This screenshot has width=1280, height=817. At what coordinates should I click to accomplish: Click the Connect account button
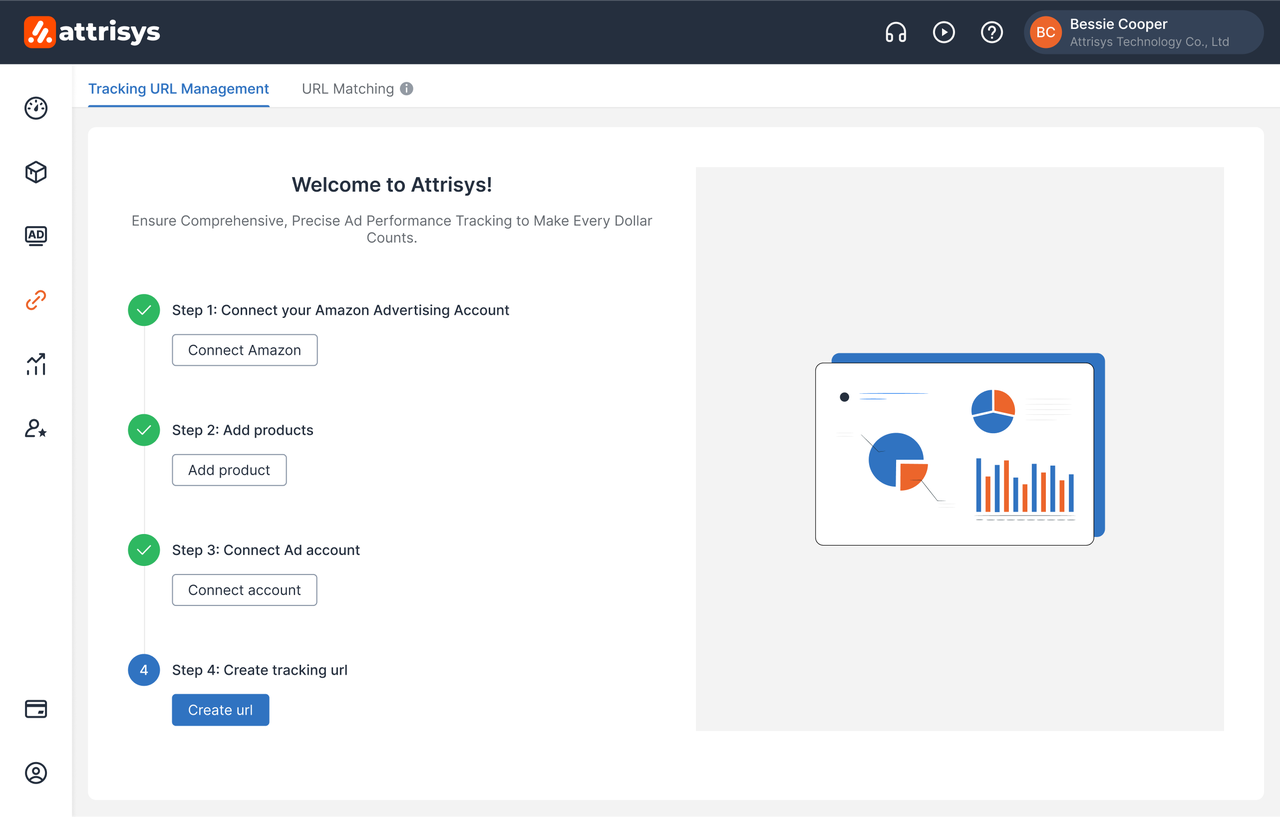coord(245,590)
